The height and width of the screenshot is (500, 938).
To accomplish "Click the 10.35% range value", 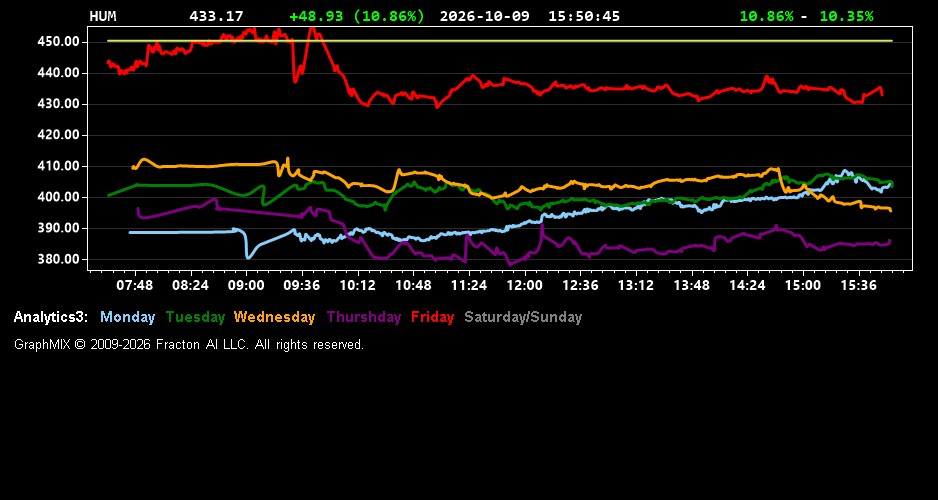I will coord(846,16).
